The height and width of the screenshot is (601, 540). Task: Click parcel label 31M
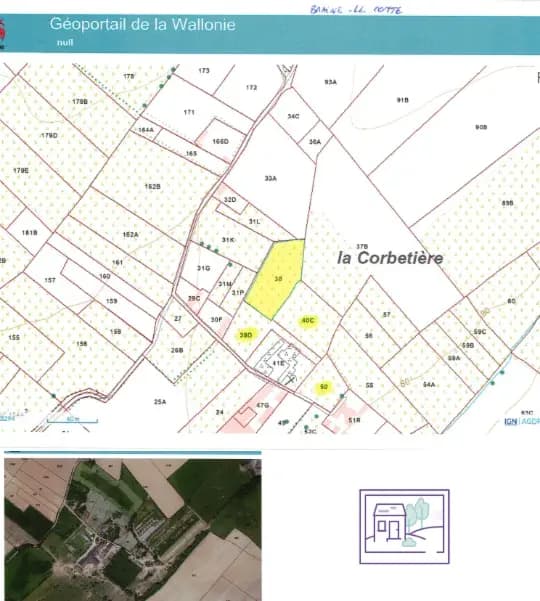click(225, 284)
